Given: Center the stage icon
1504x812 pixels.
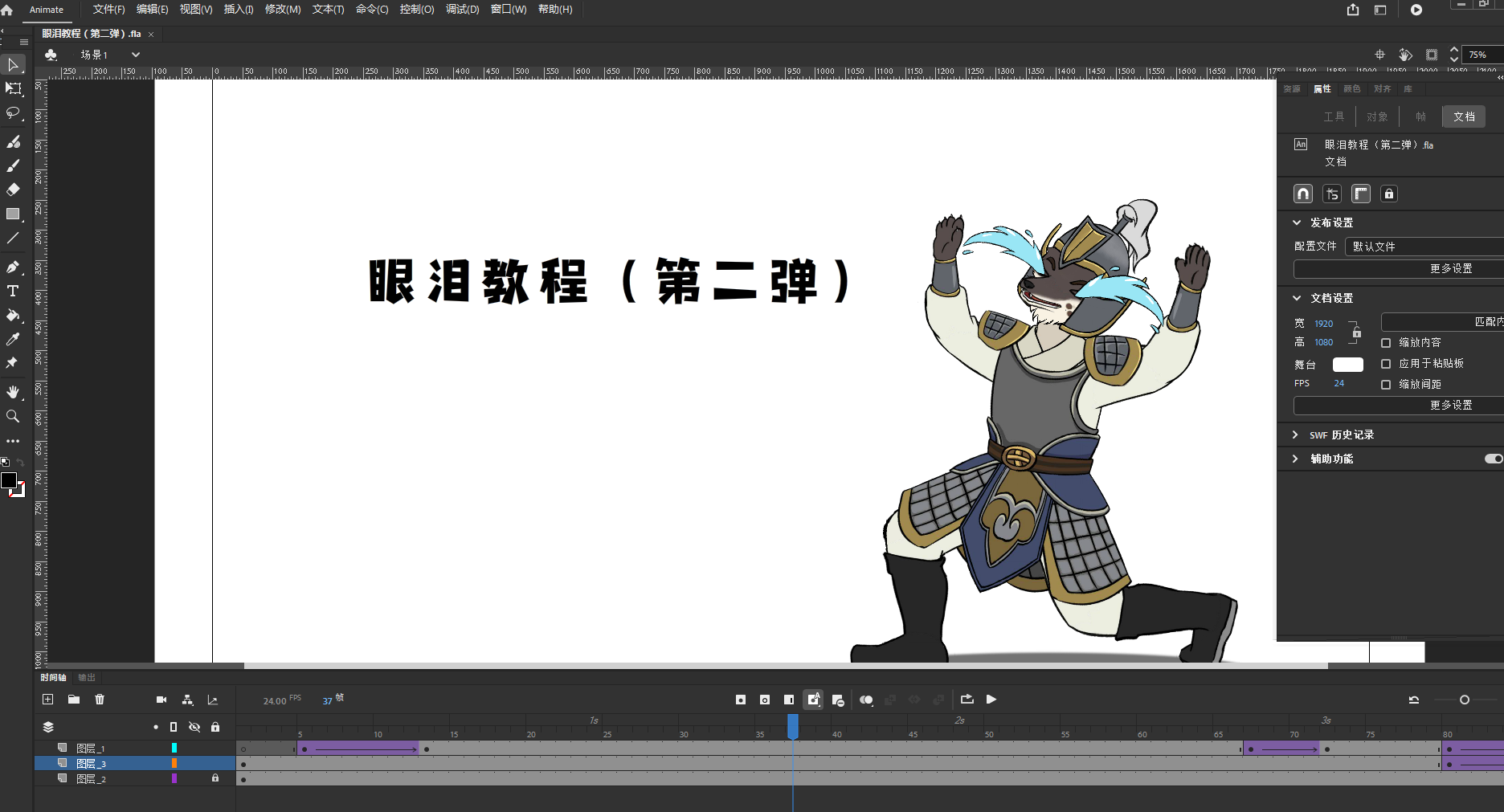Looking at the screenshot, I should (x=1379, y=55).
